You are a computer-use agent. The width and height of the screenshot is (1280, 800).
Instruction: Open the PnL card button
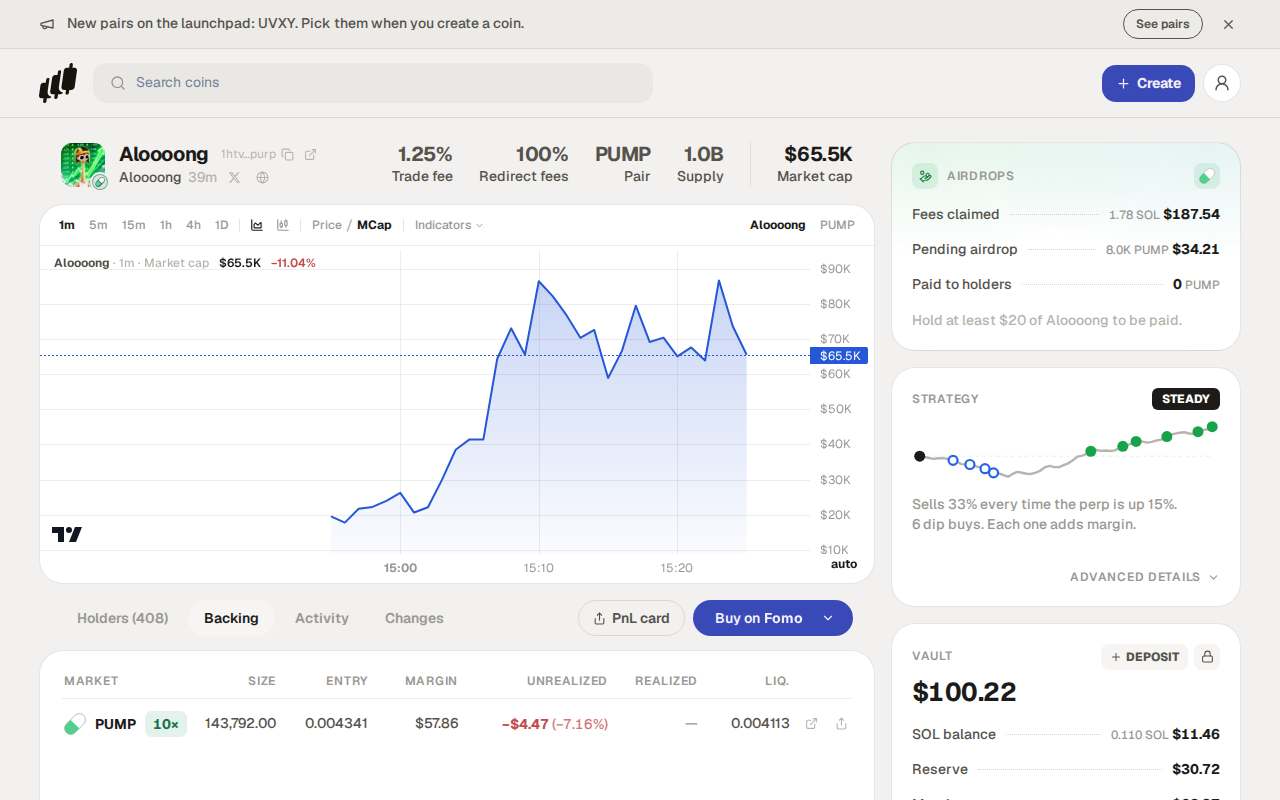[631, 618]
